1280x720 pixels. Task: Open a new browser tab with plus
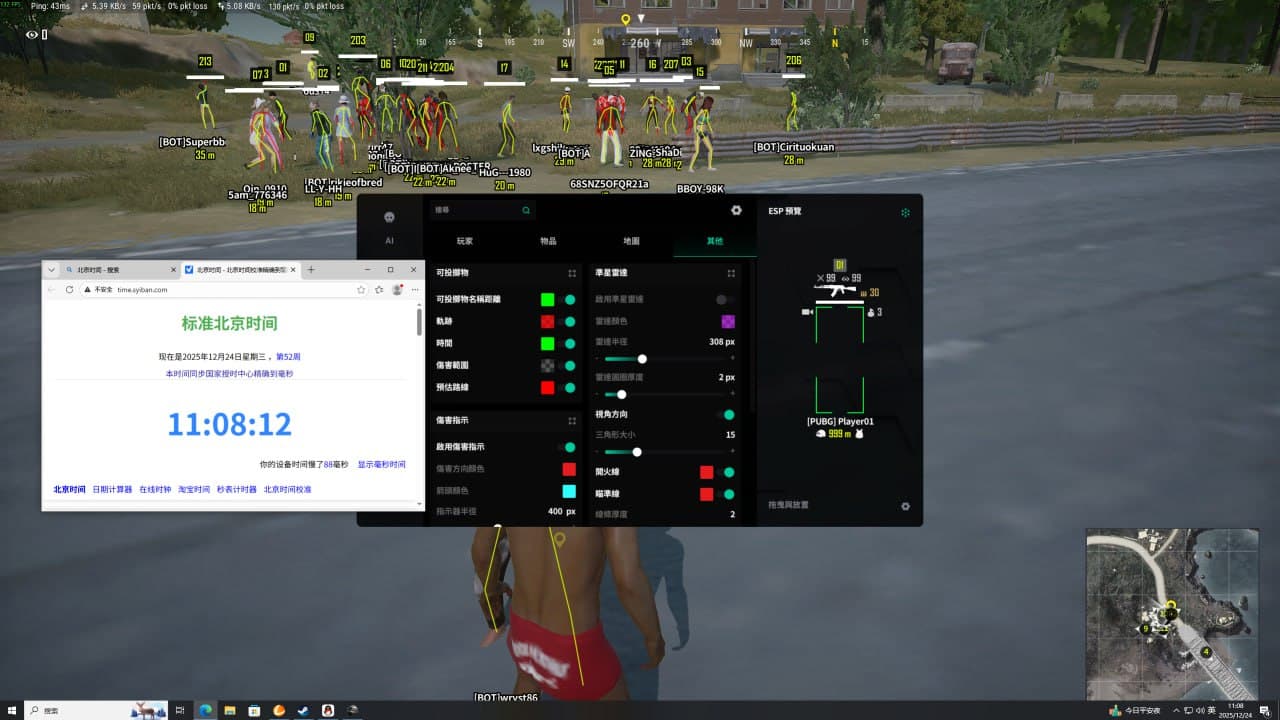(311, 270)
